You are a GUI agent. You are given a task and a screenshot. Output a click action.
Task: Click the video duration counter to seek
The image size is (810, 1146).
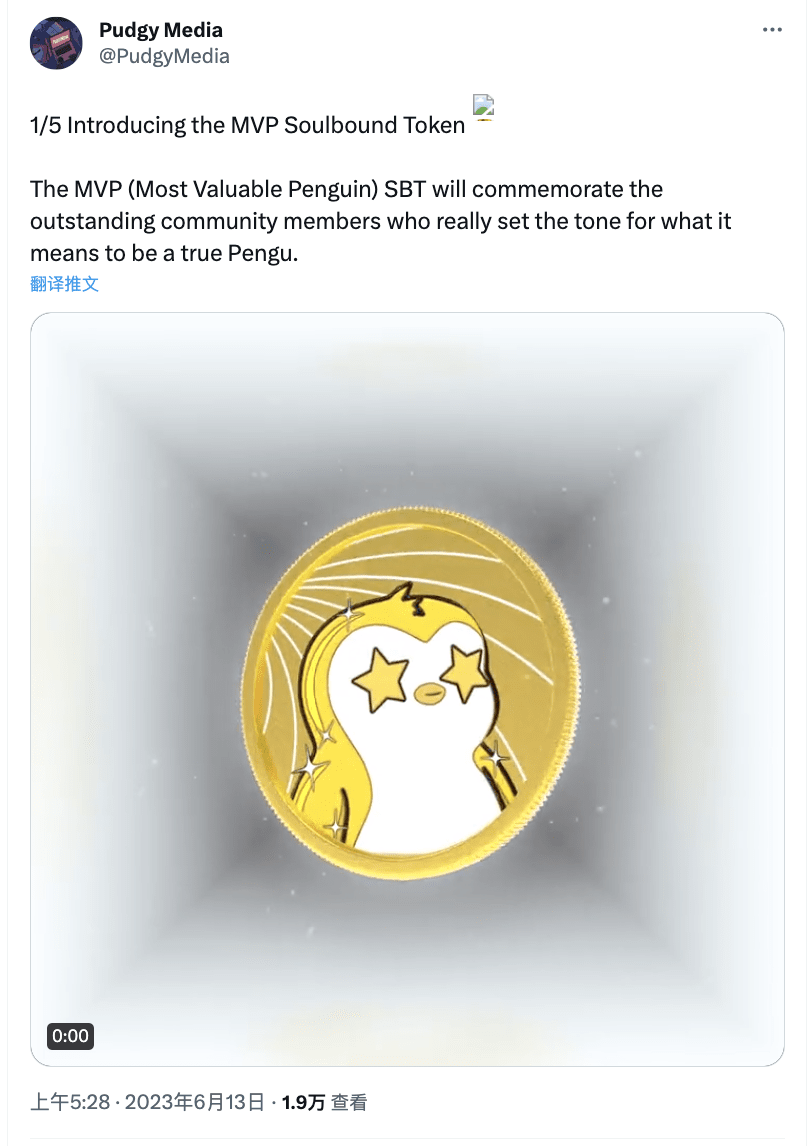[69, 1036]
